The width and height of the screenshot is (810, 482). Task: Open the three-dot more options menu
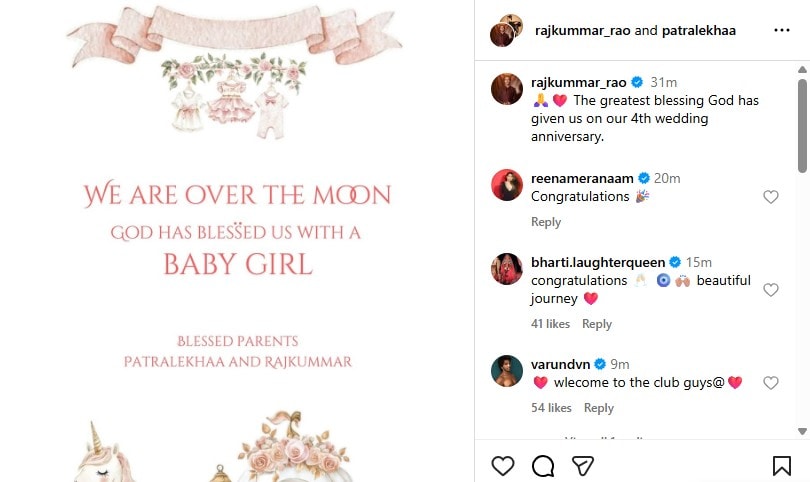point(781,30)
